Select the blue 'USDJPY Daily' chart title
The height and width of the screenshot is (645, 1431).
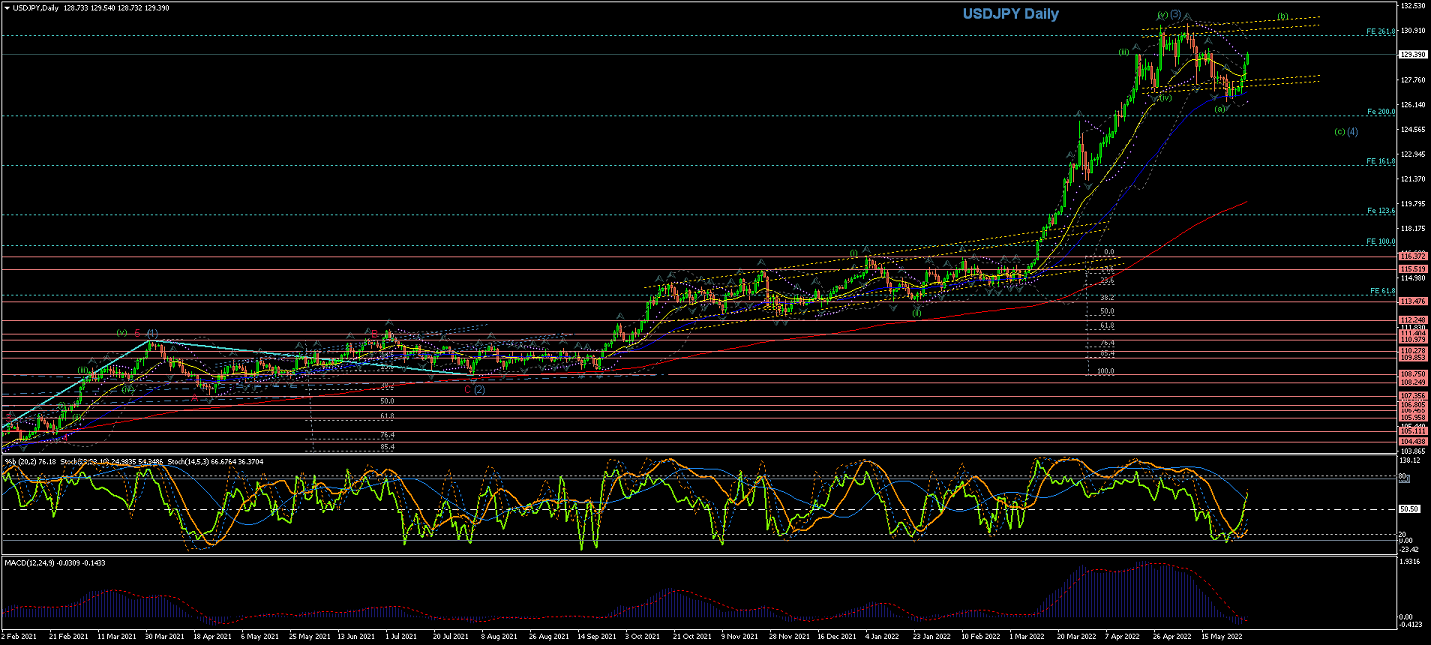[x=1010, y=14]
